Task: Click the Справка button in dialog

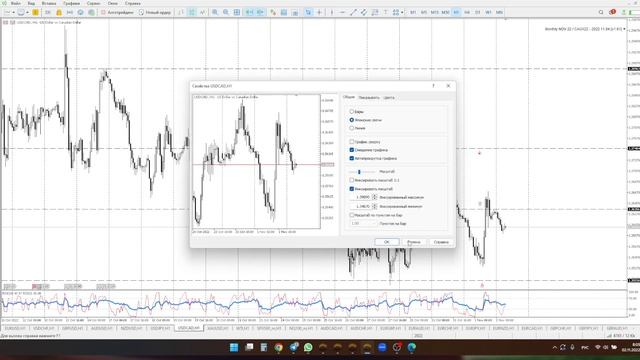Action: tap(441, 242)
